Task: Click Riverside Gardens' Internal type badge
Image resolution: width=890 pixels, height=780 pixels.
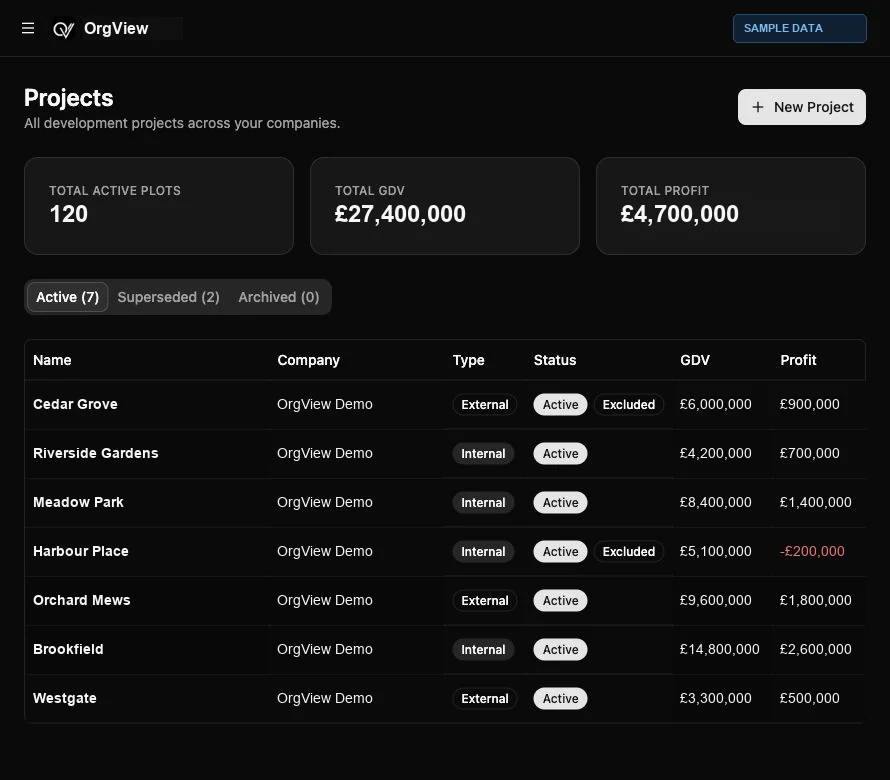Action: [x=483, y=453]
